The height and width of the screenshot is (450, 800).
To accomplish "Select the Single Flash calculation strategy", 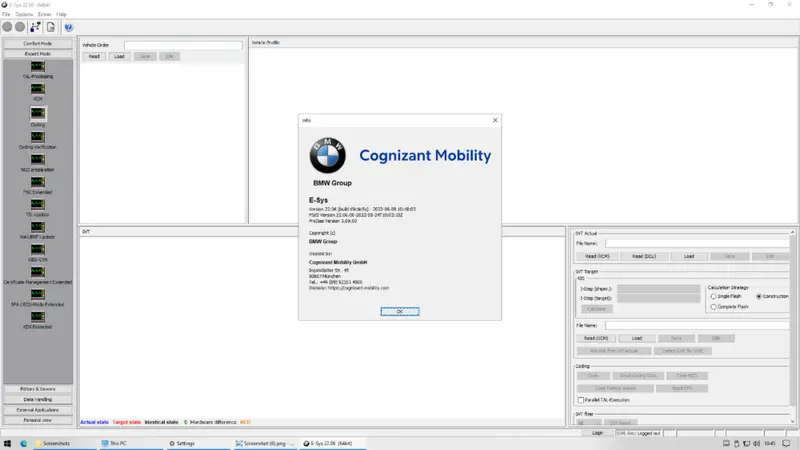I will pyautogui.click(x=713, y=296).
